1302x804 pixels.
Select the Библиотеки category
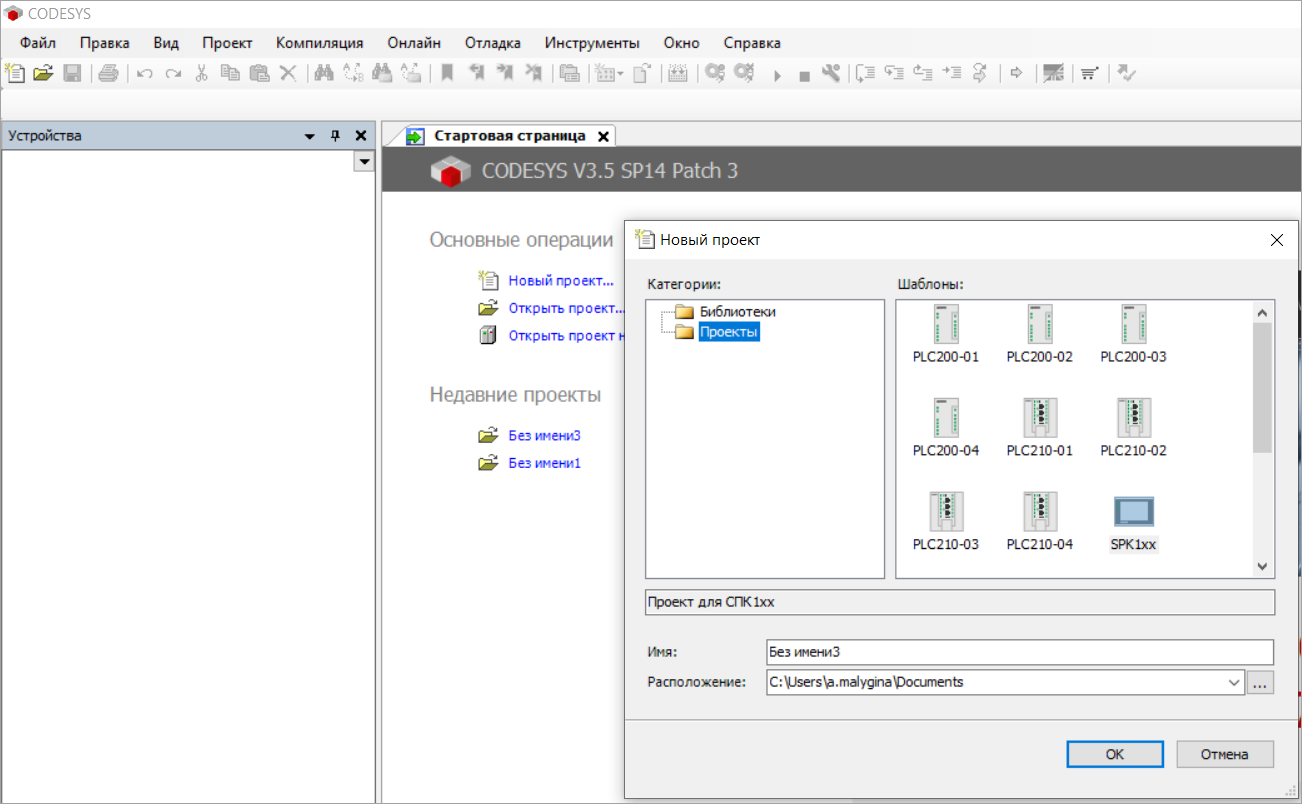[x=737, y=311]
